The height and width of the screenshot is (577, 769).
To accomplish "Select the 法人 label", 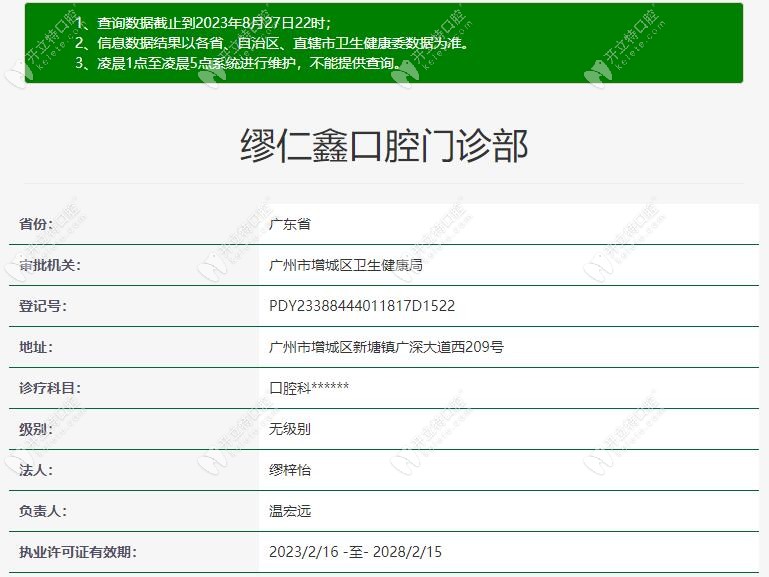I will (36, 470).
